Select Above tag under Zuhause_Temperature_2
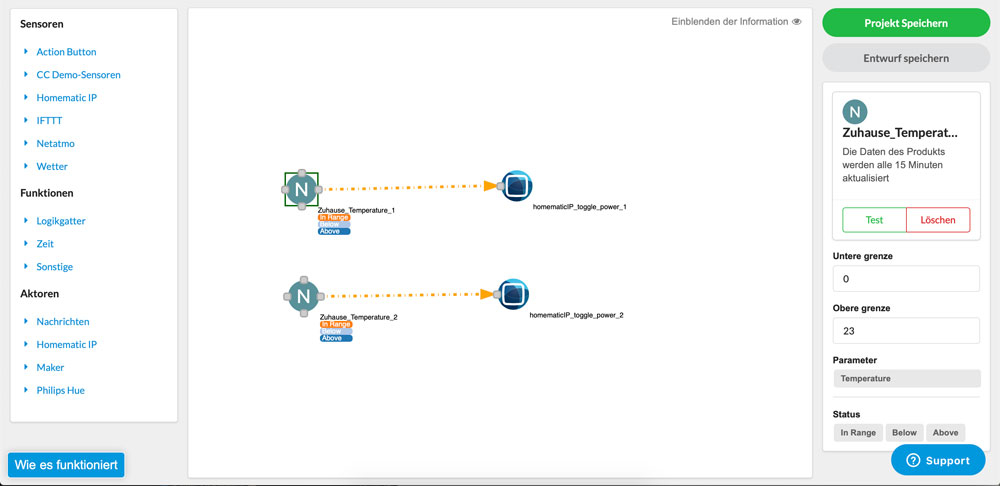Viewport: 1000px width, 486px height. (336, 338)
